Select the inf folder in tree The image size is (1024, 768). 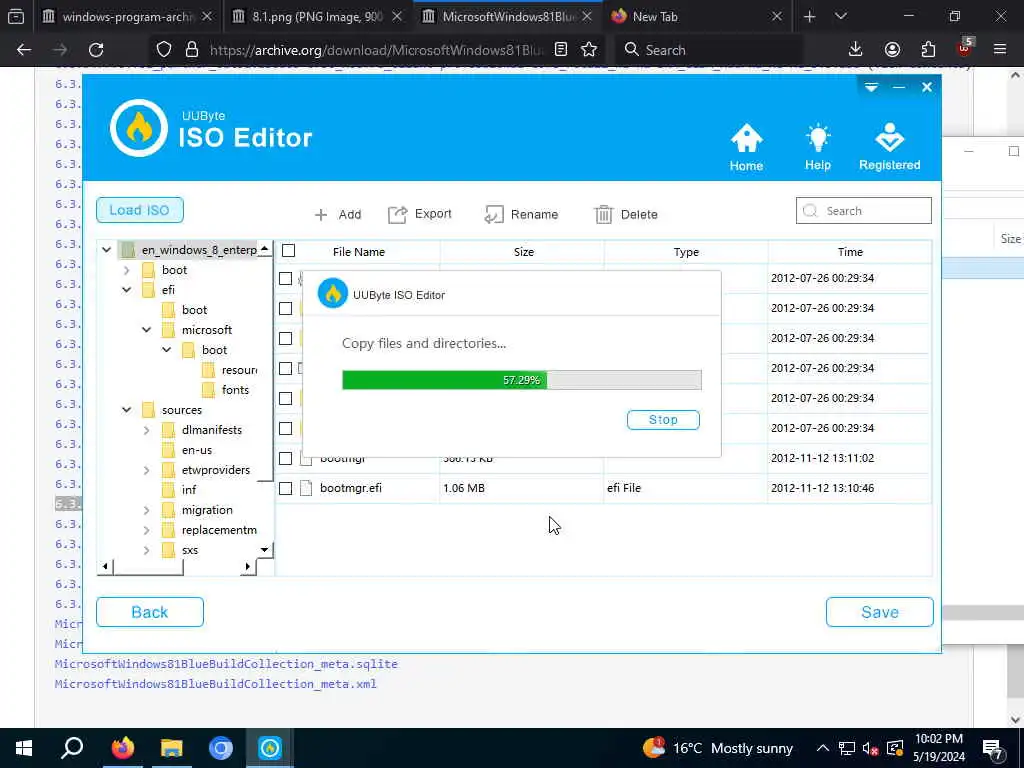[x=189, y=490]
